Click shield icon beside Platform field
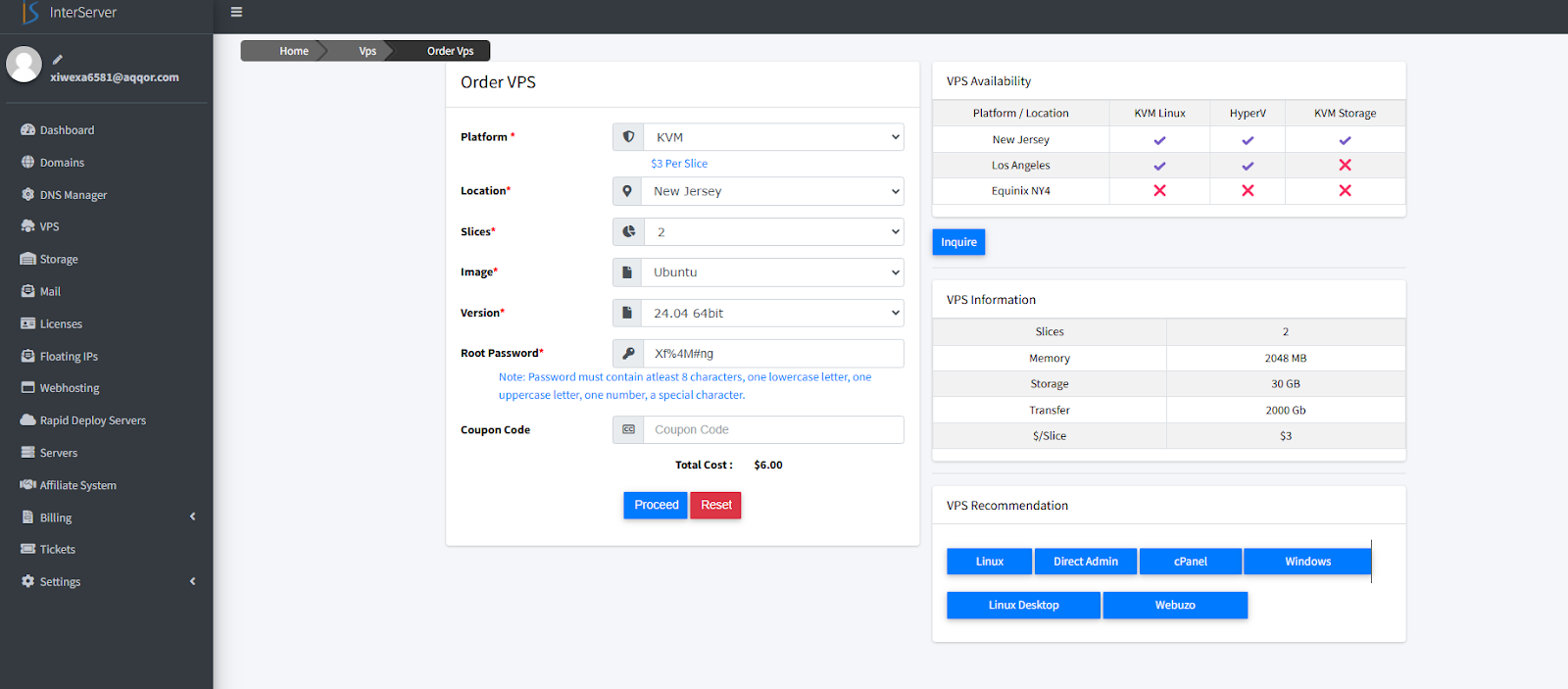This screenshot has width=1568, height=689. click(628, 137)
